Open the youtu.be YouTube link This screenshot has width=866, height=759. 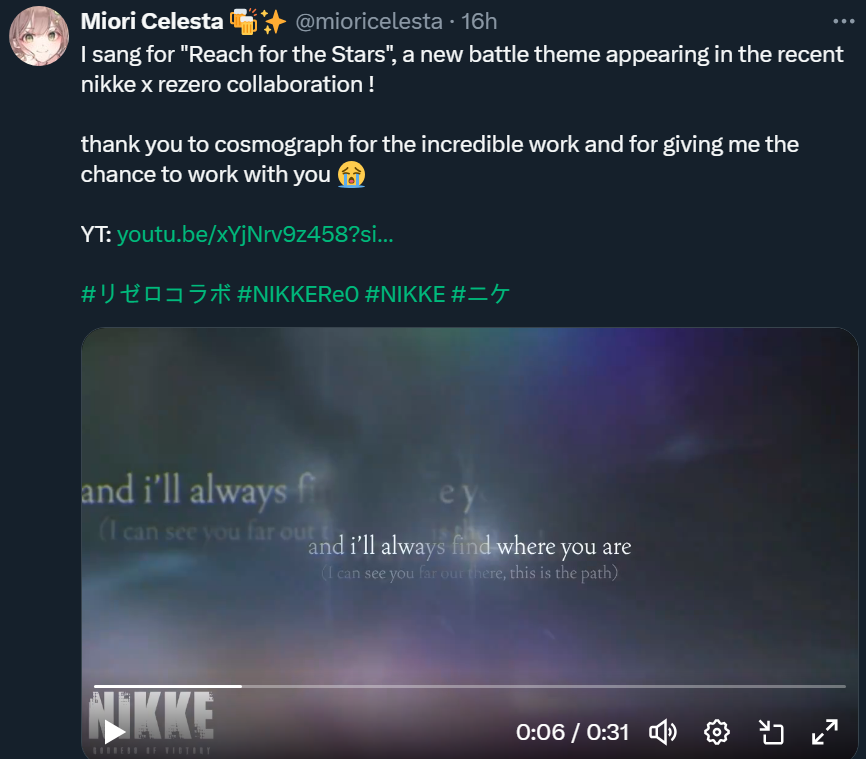pyautogui.click(x=255, y=234)
